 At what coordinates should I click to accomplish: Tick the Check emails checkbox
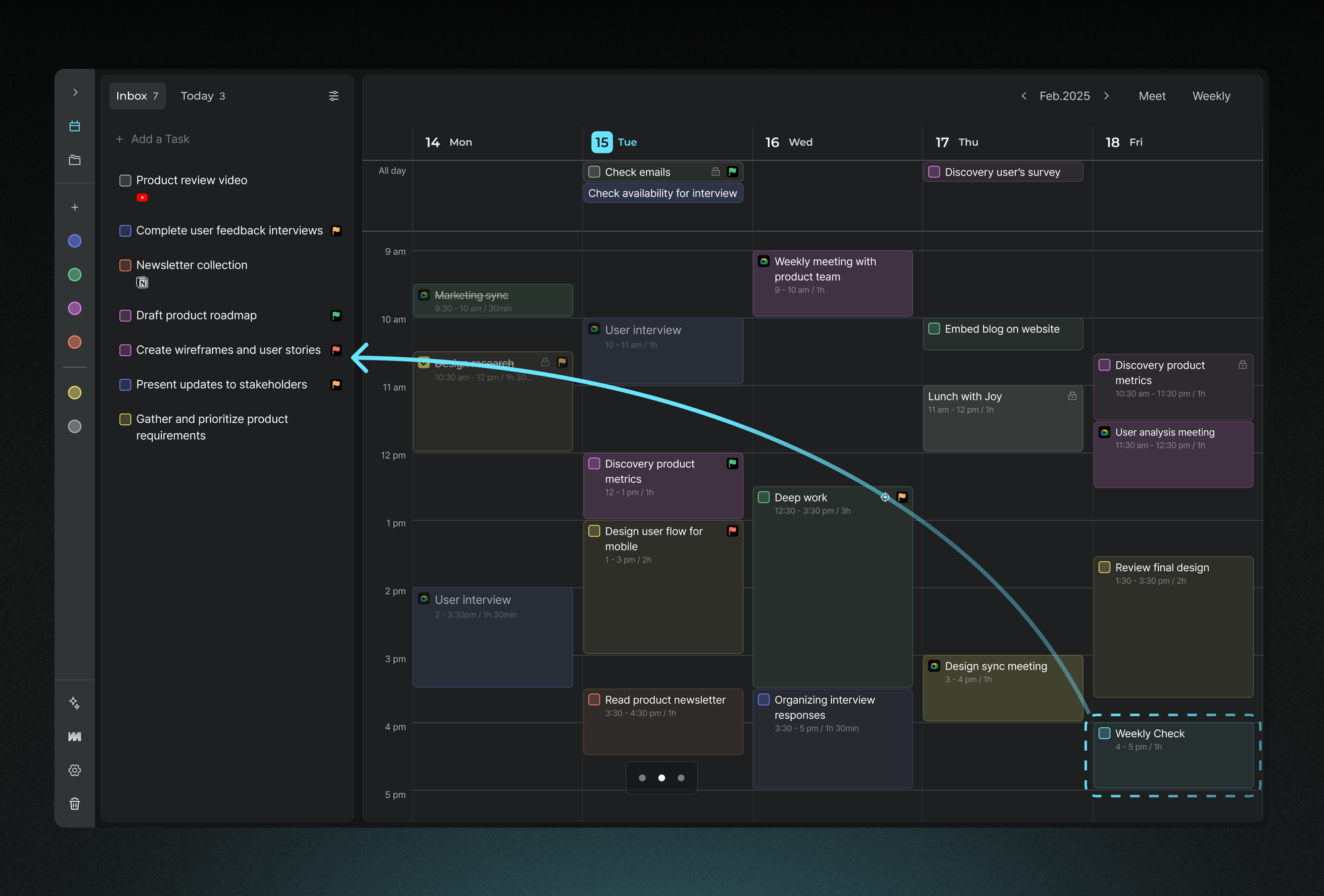pyautogui.click(x=594, y=172)
